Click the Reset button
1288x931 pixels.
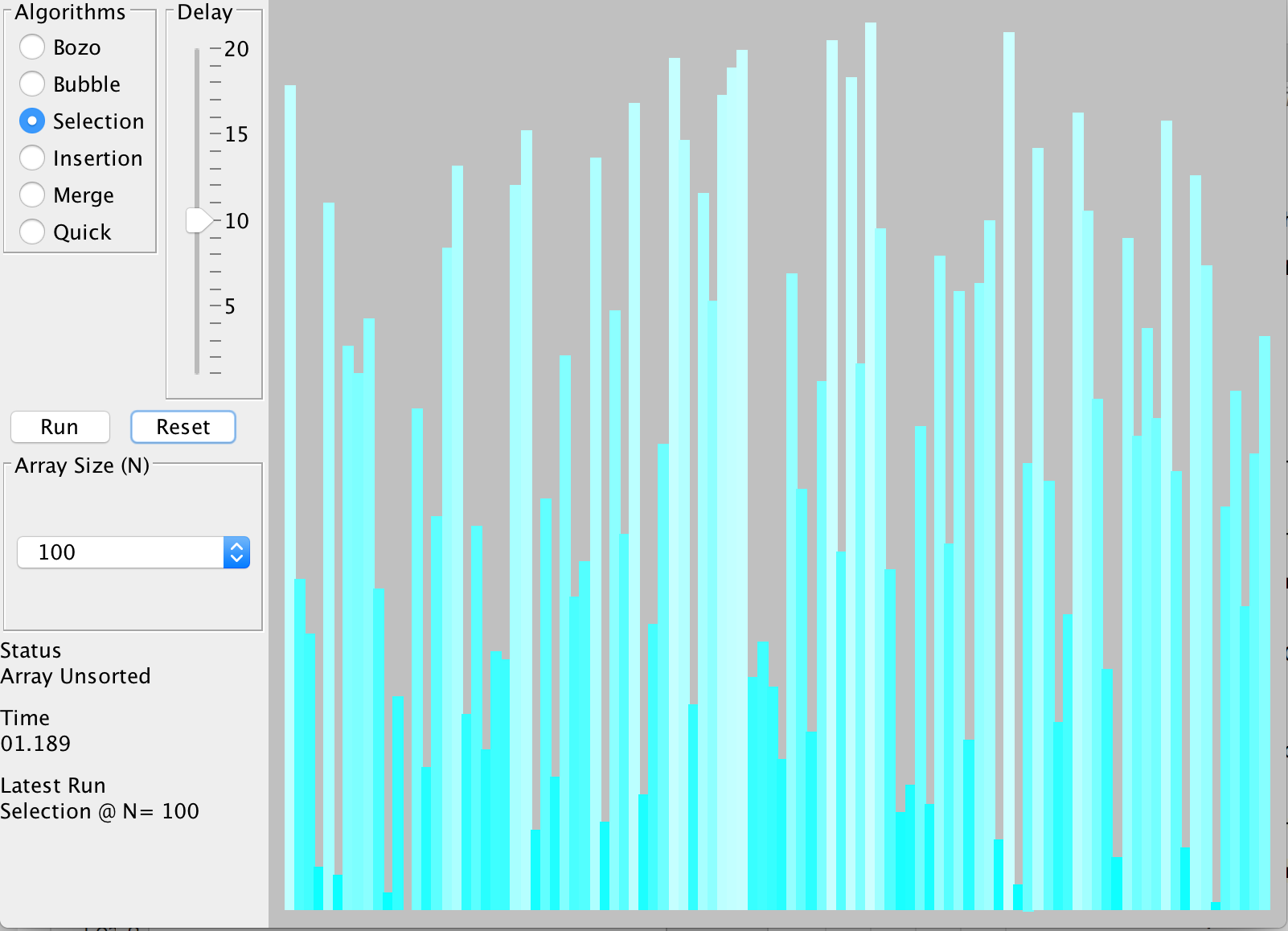click(183, 427)
